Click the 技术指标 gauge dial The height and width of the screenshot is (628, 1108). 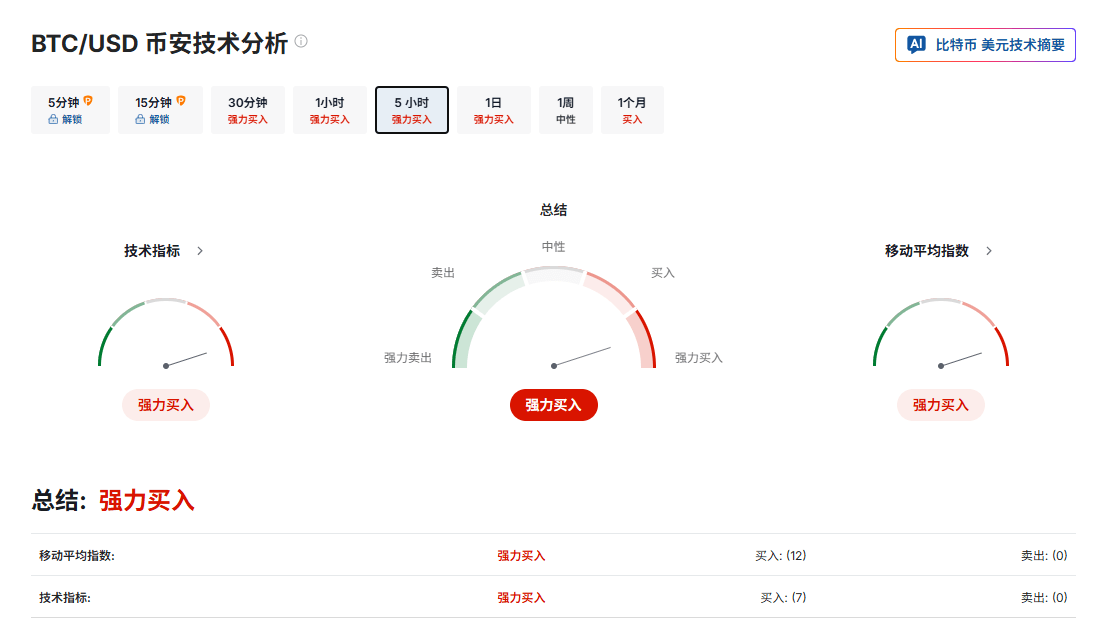point(166,332)
